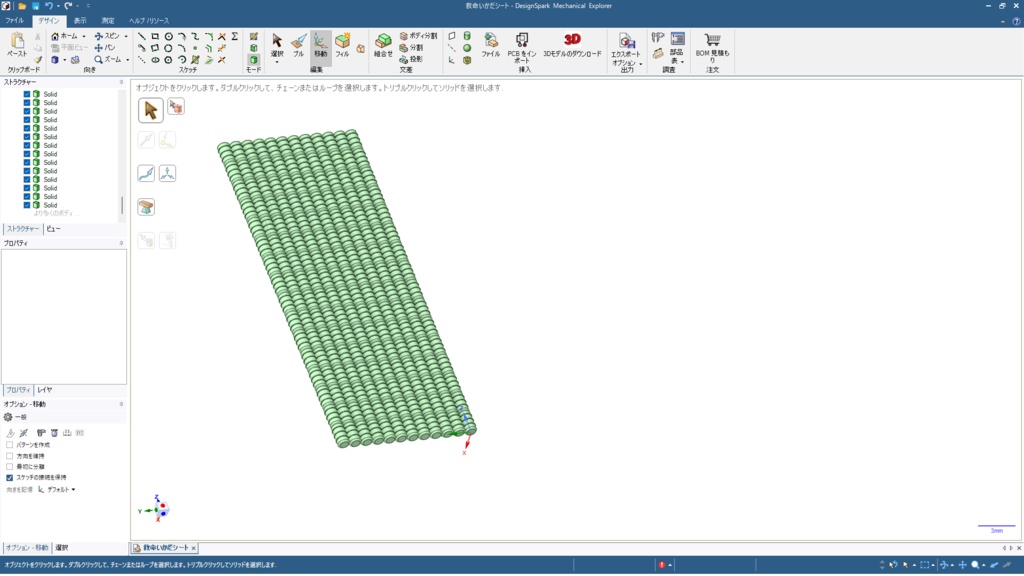Image resolution: width=1024 pixels, height=576 pixels.
Task: Select the フィル (Fill) tool
Action: (x=342, y=44)
